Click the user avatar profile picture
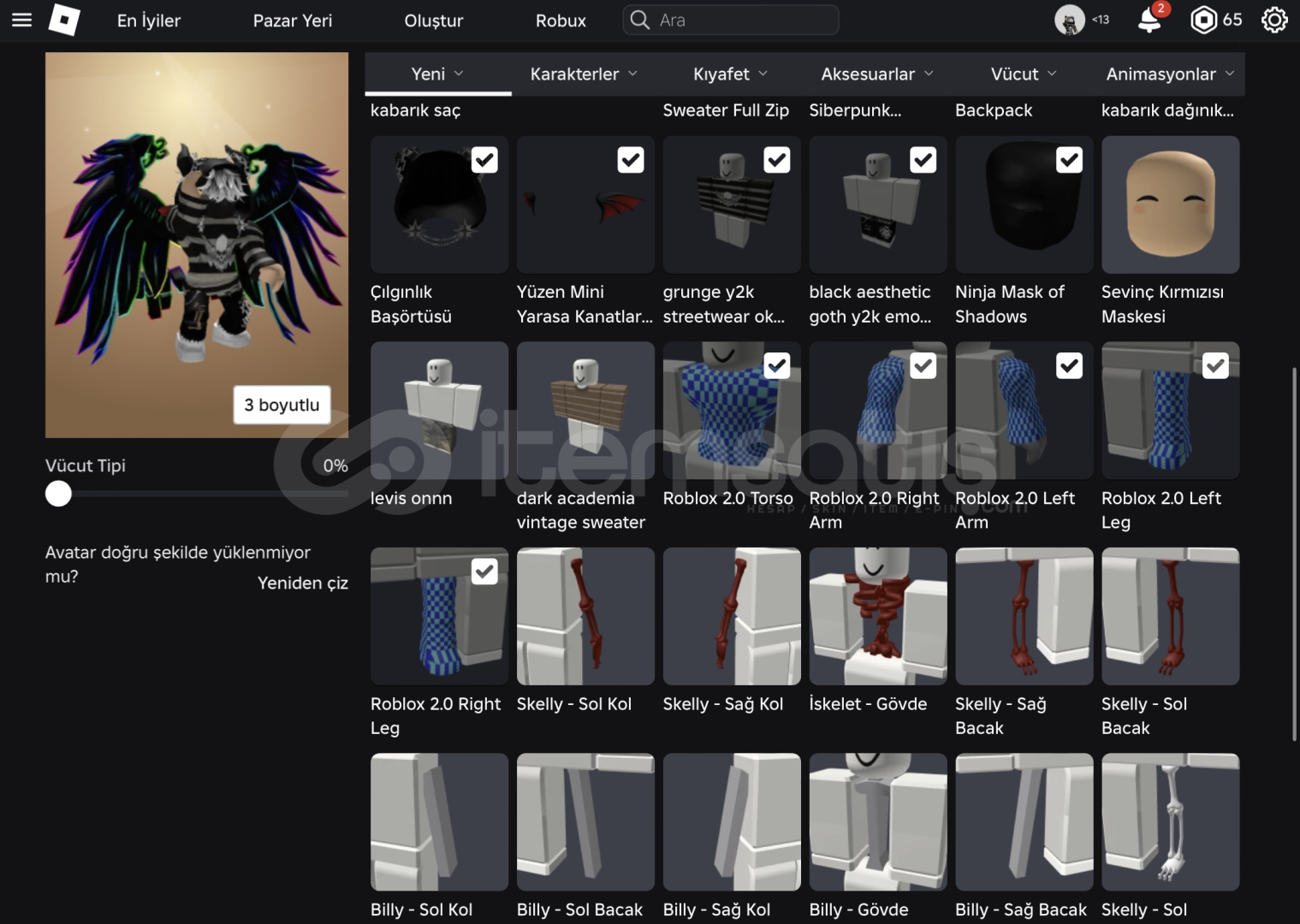Image resolution: width=1300 pixels, height=924 pixels. (x=1070, y=20)
